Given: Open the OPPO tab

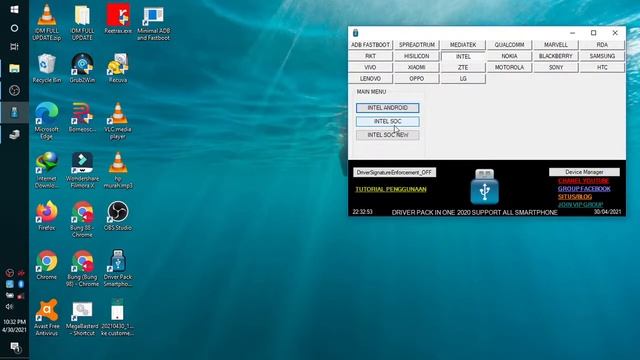Looking at the screenshot, I should tap(417, 78).
